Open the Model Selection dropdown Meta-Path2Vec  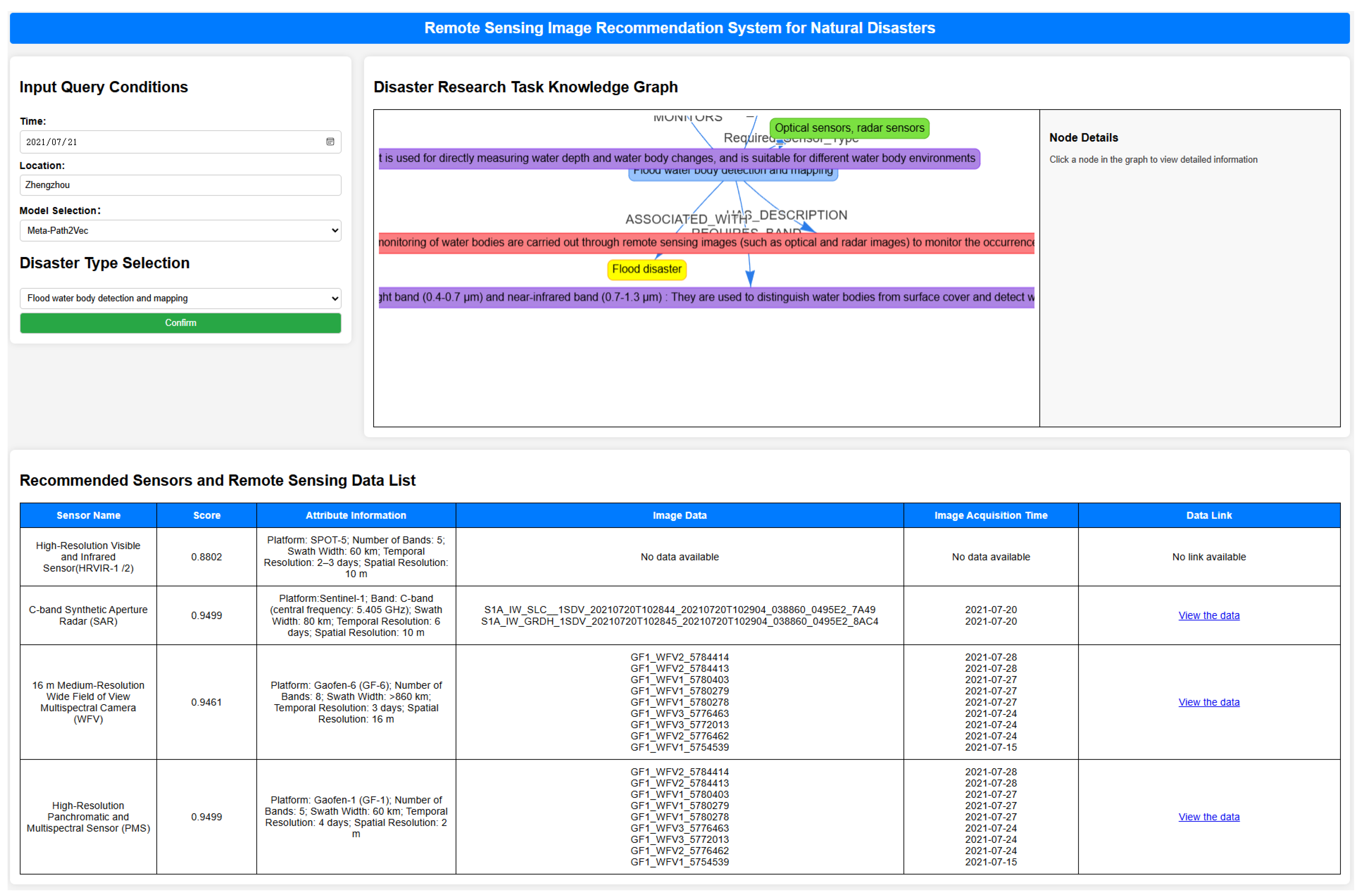[x=180, y=231]
